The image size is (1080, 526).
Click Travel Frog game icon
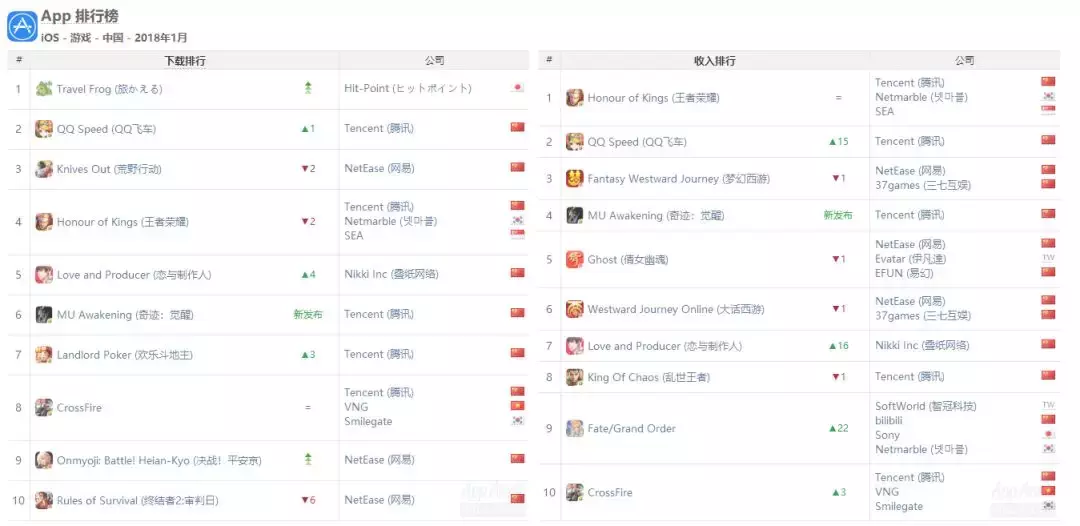[44, 89]
